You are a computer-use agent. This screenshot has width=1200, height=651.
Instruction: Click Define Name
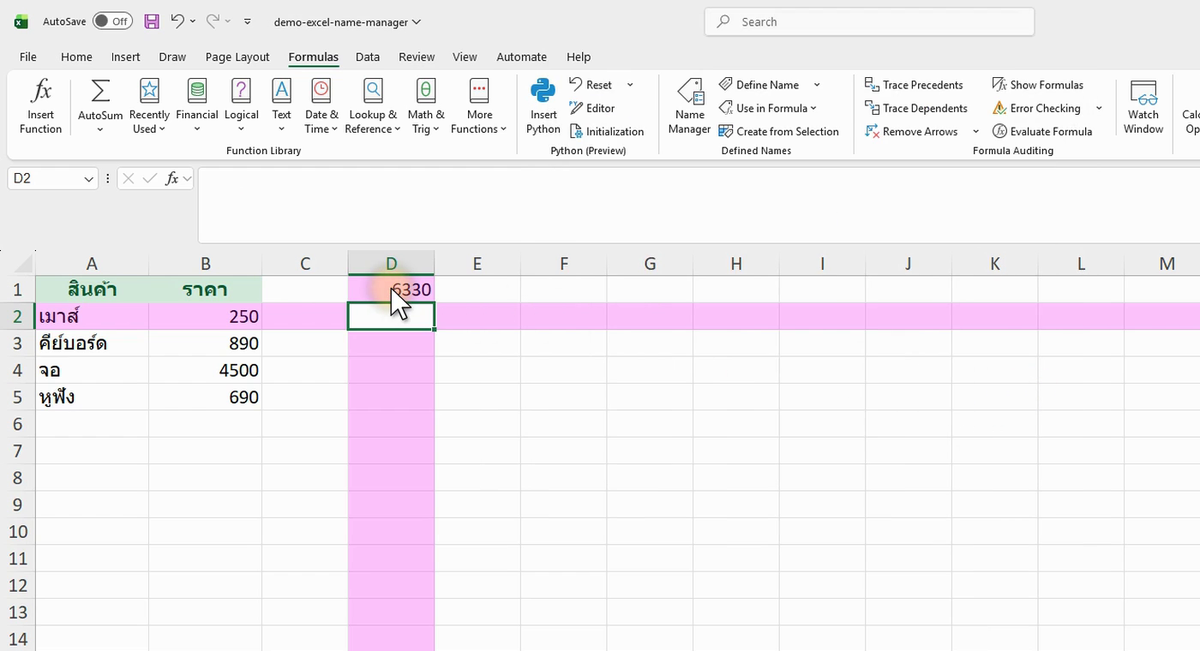point(759,85)
